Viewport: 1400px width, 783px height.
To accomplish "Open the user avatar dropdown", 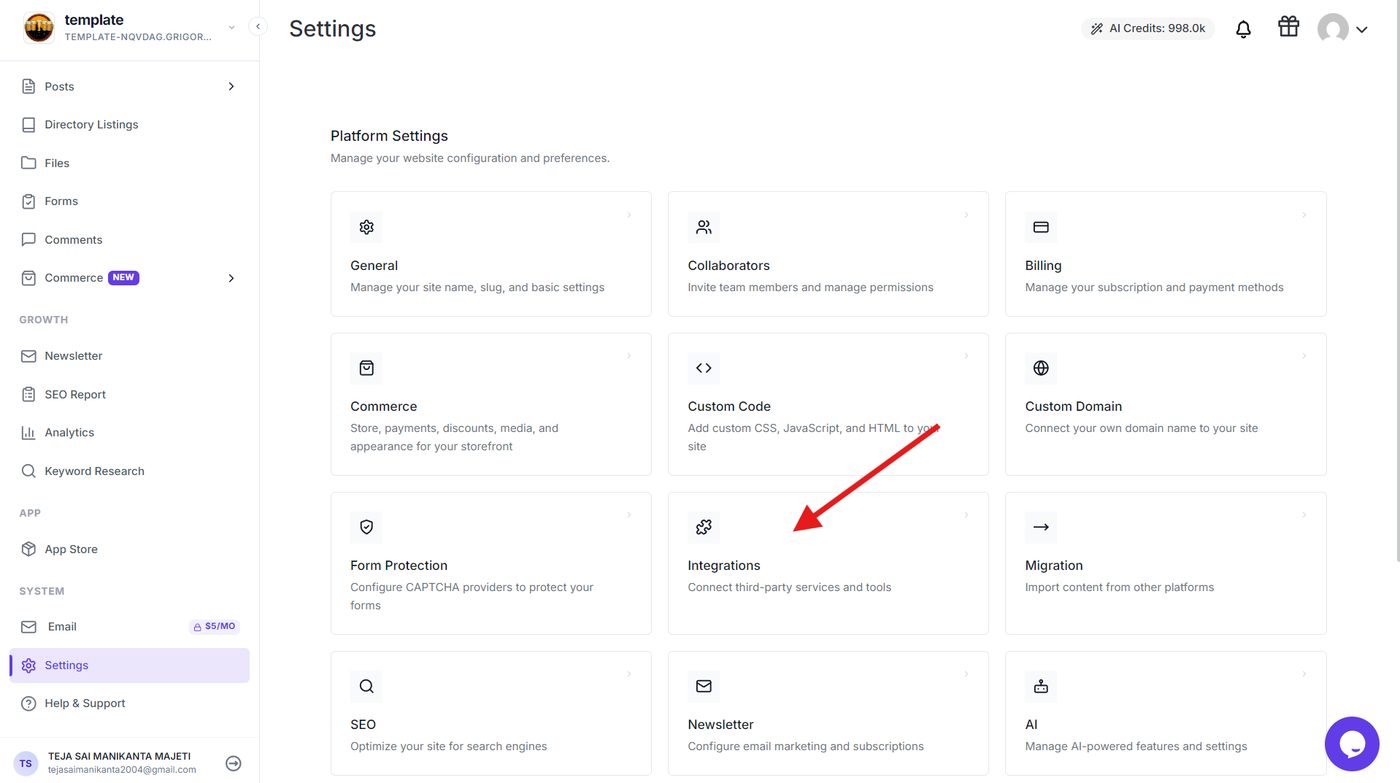I will [1342, 29].
